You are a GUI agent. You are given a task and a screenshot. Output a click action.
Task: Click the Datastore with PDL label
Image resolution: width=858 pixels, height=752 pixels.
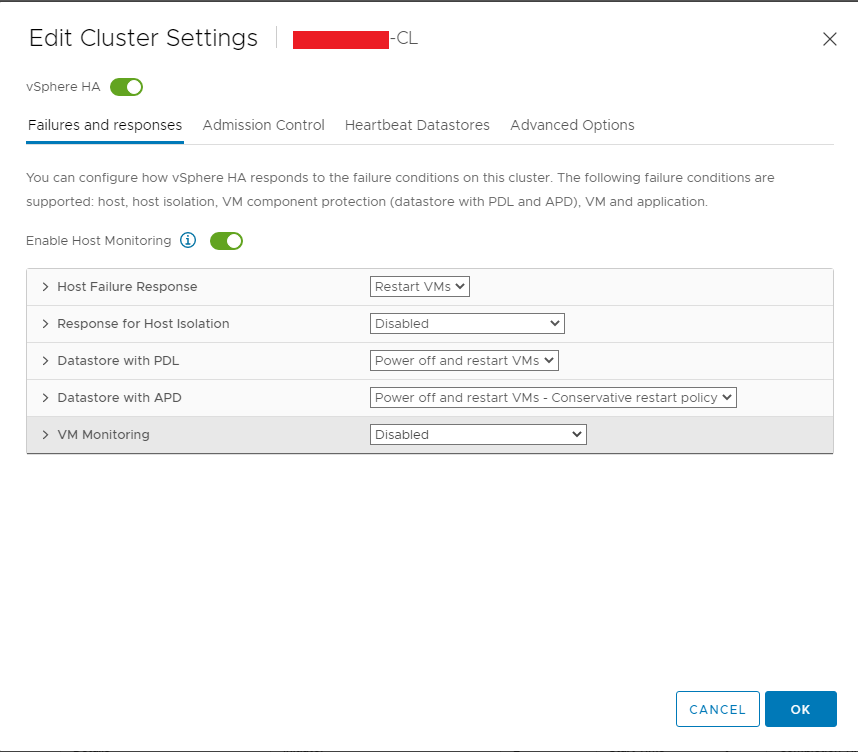pos(118,361)
